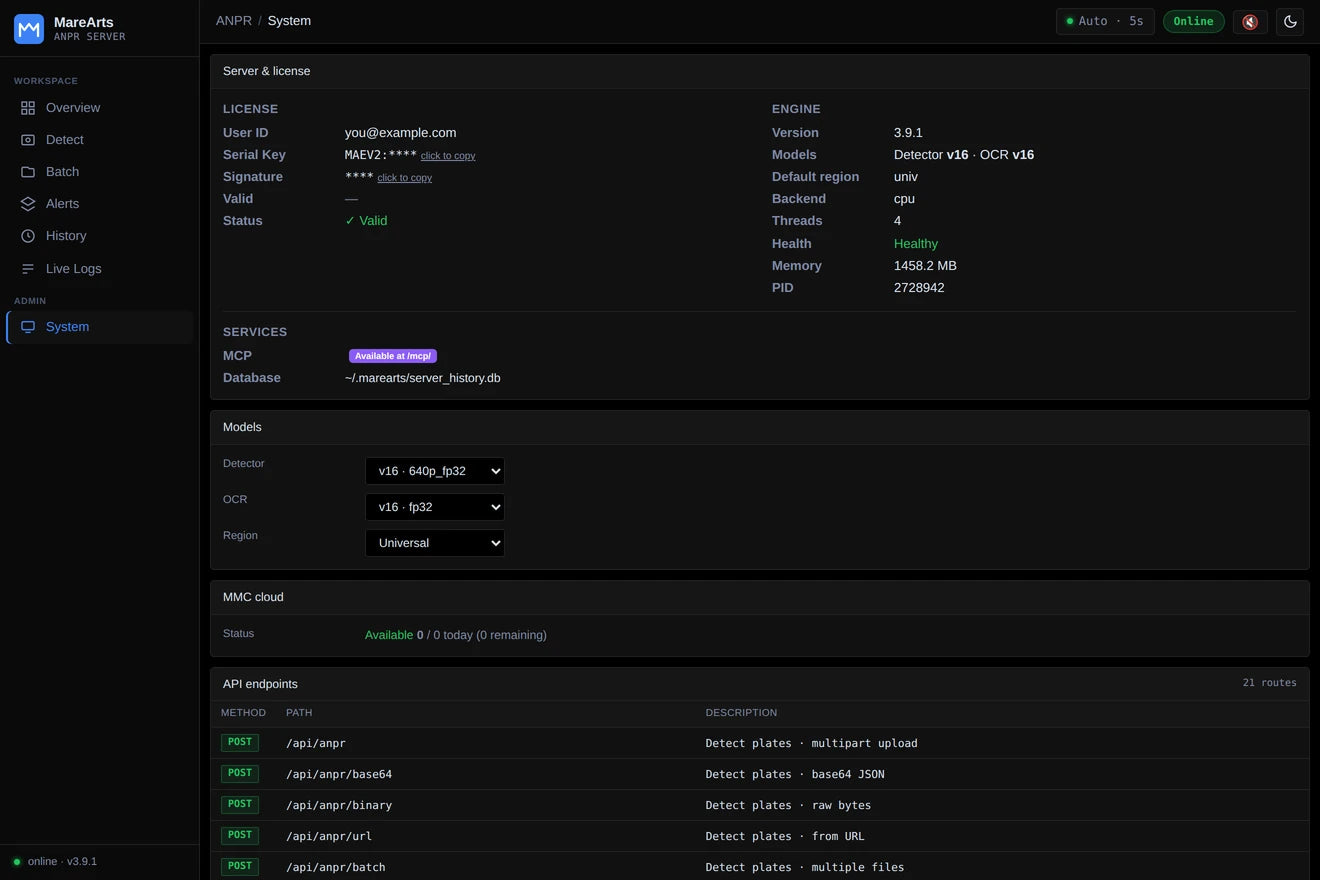Screen dimensions: 1320x880
Task: Click the Alerts layers icon in sidebar
Action: [28, 204]
